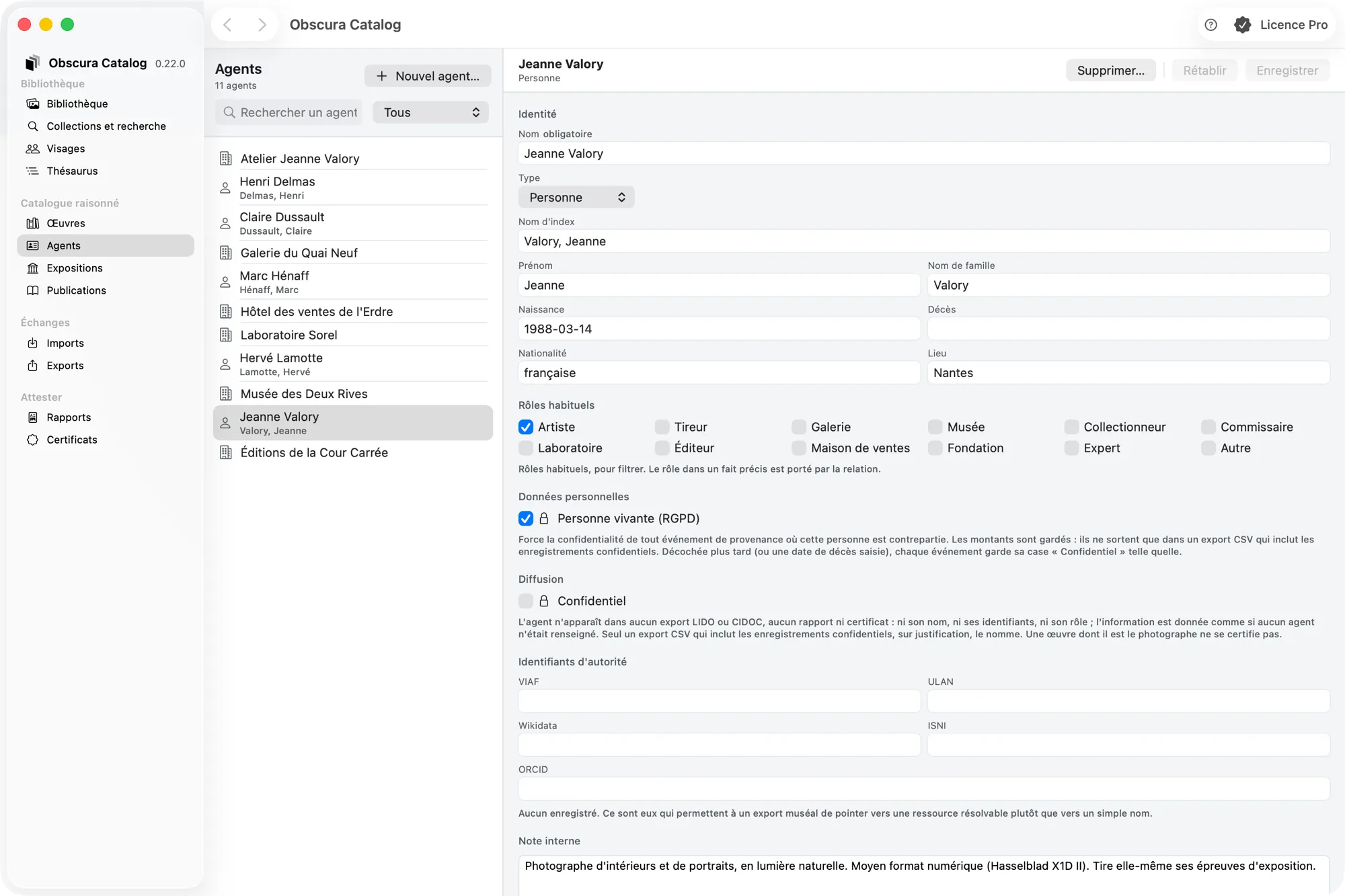Click the Expositions building icon
Image resolution: width=1345 pixels, height=896 pixels.
(x=32, y=268)
